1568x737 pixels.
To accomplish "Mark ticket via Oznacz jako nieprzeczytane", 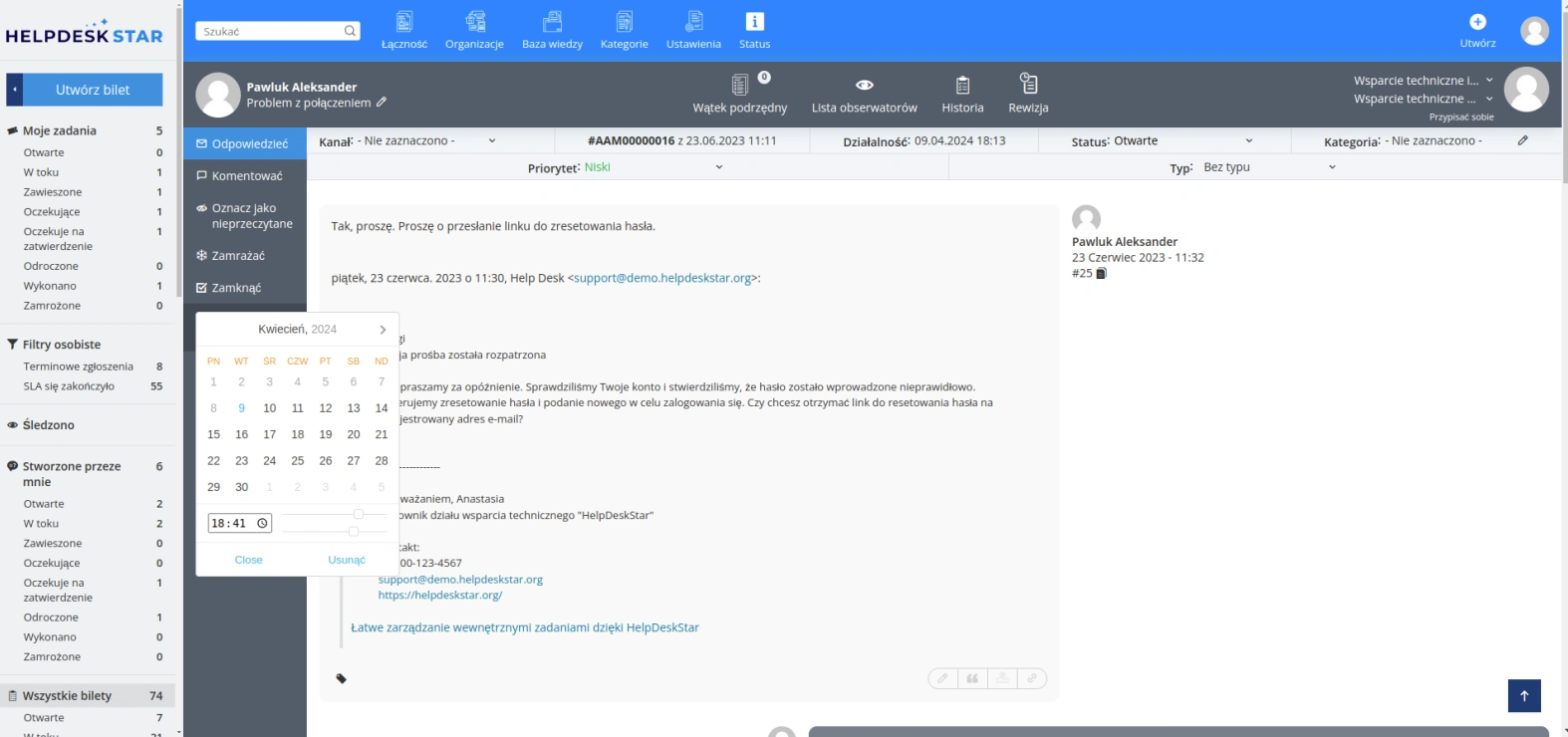I will [x=245, y=216].
